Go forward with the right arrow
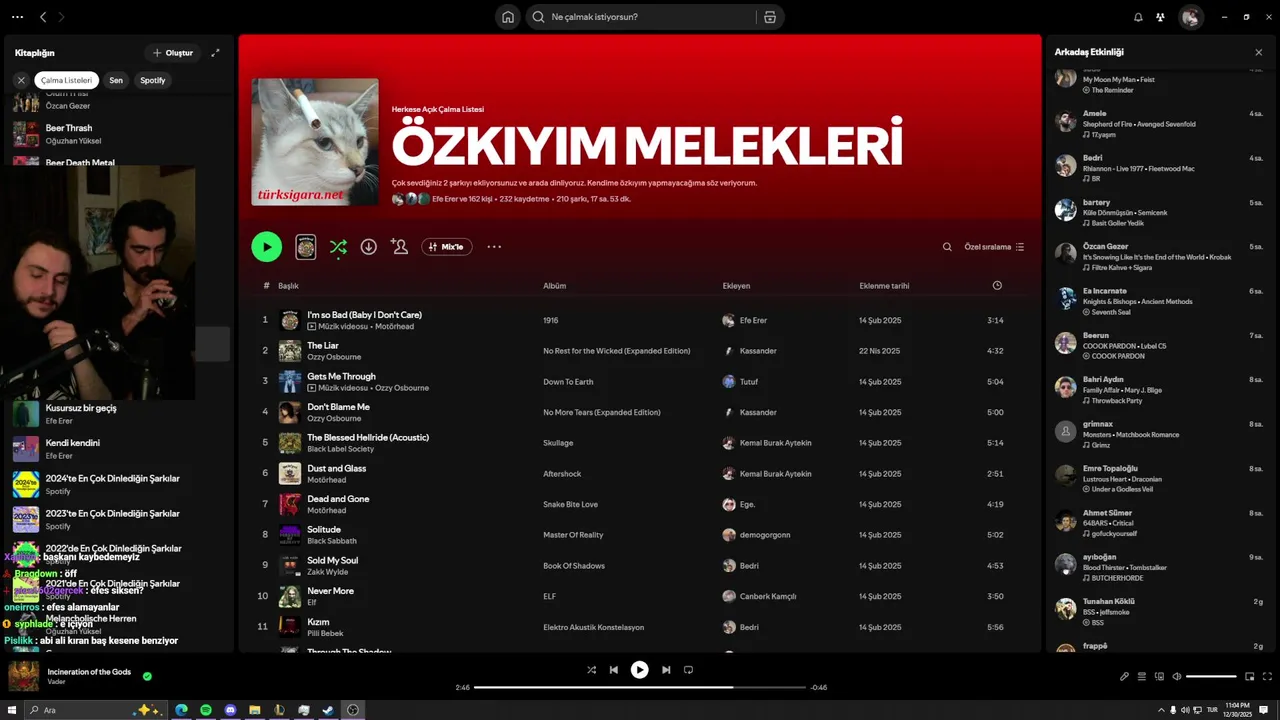The image size is (1280, 720). click(x=61, y=17)
